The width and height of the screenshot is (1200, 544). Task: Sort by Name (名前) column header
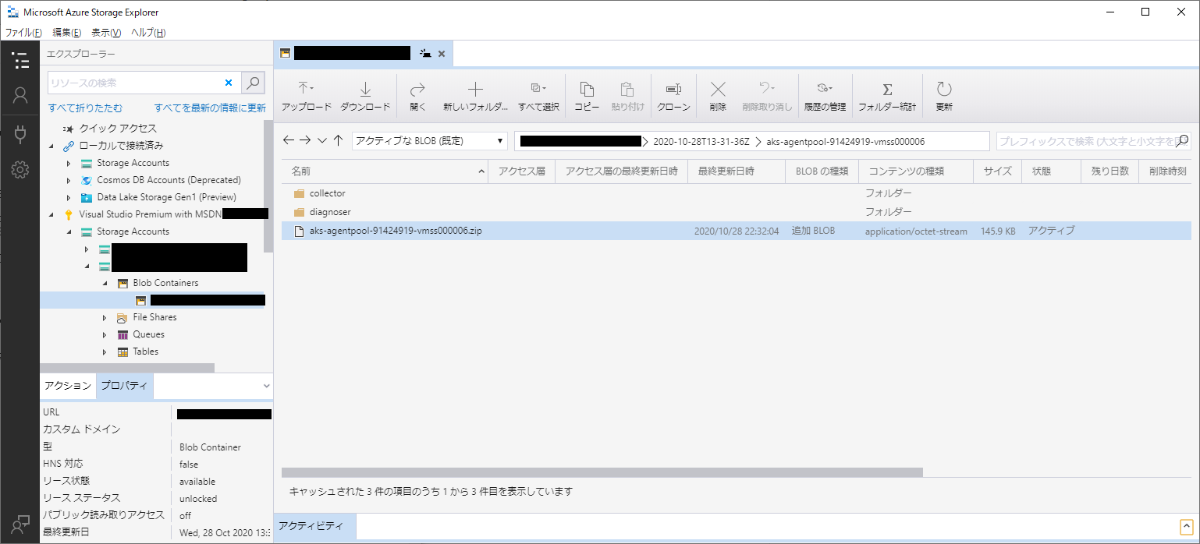pos(384,171)
